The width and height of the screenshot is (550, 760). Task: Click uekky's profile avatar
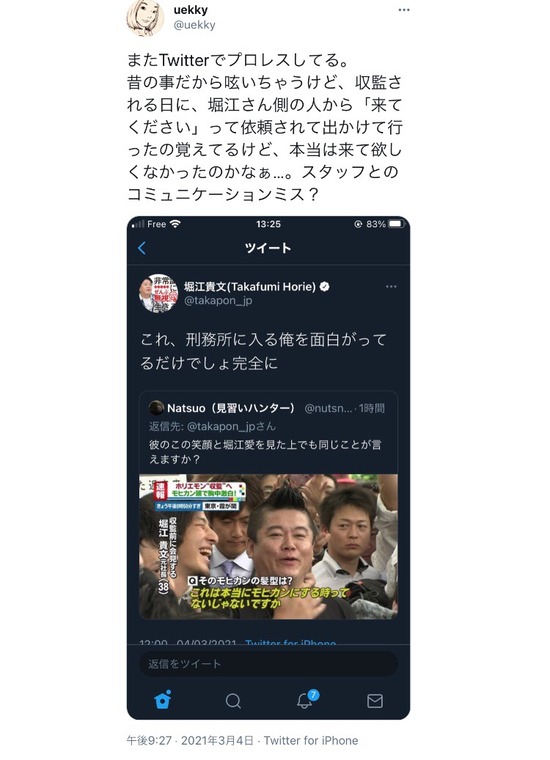coord(145,18)
